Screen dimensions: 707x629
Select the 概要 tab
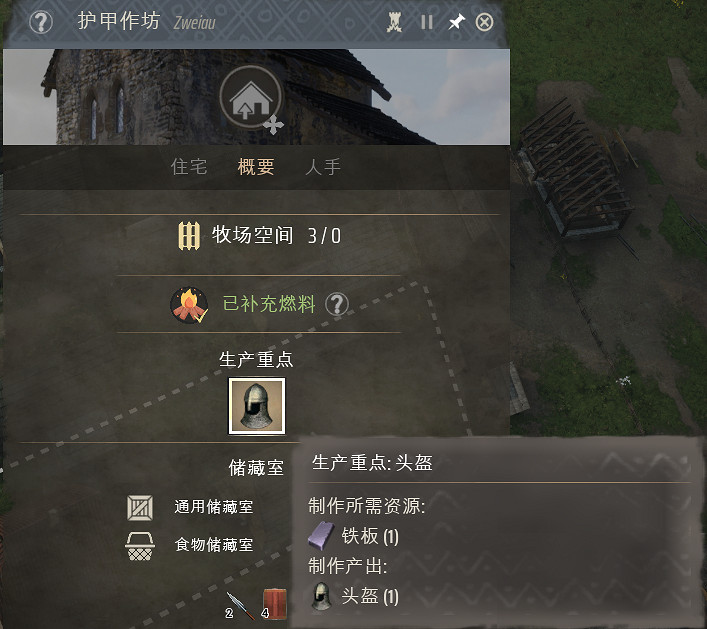(256, 167)
